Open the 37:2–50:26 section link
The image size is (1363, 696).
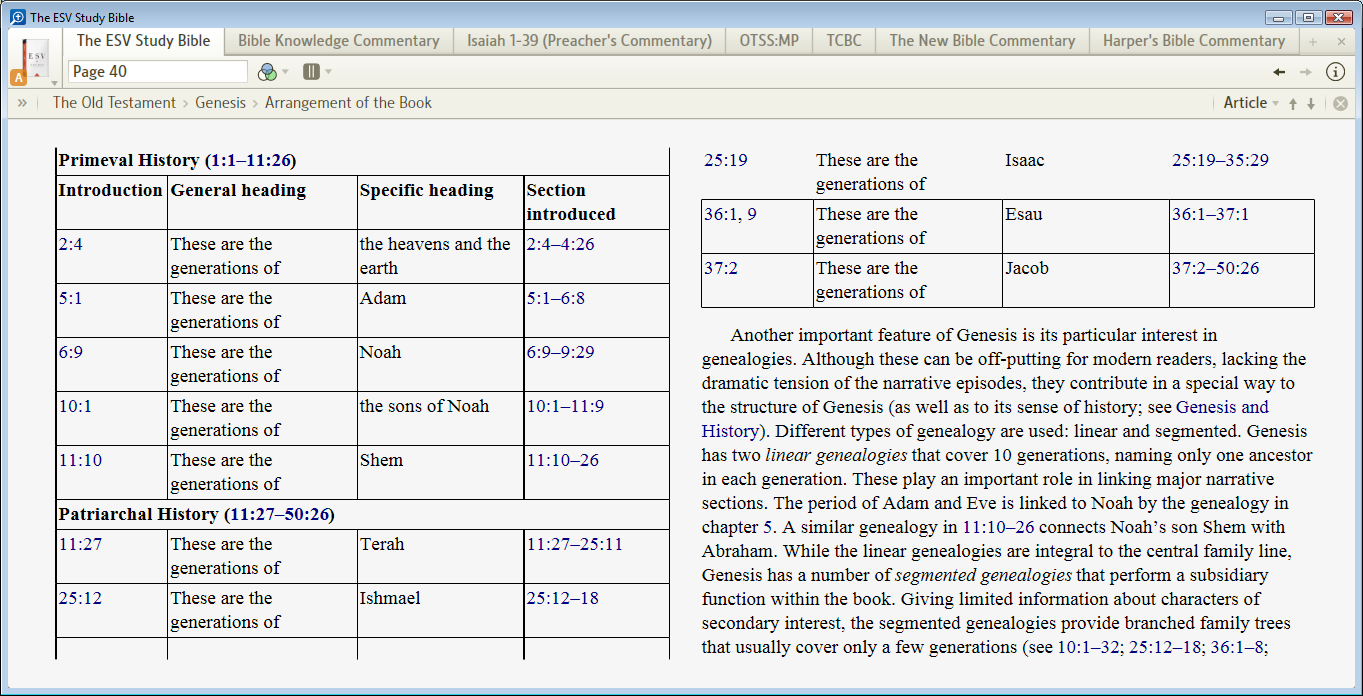(x=1216, y=268)
